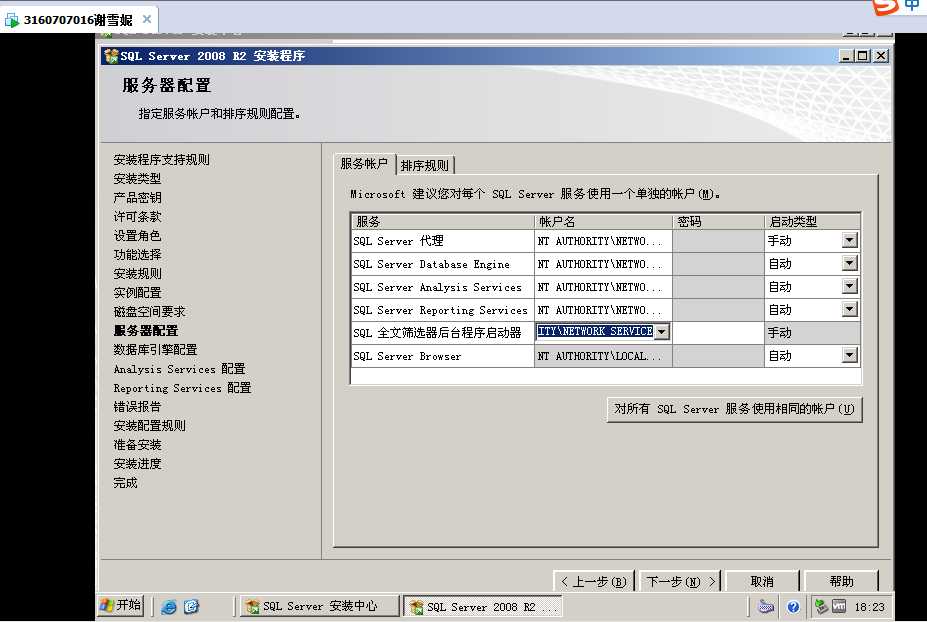Click 对所有 SQL Server 服务使用相同的帐户 button
Image resolution: width=927 pixels, height=622 pixels.
coord(734,409)
